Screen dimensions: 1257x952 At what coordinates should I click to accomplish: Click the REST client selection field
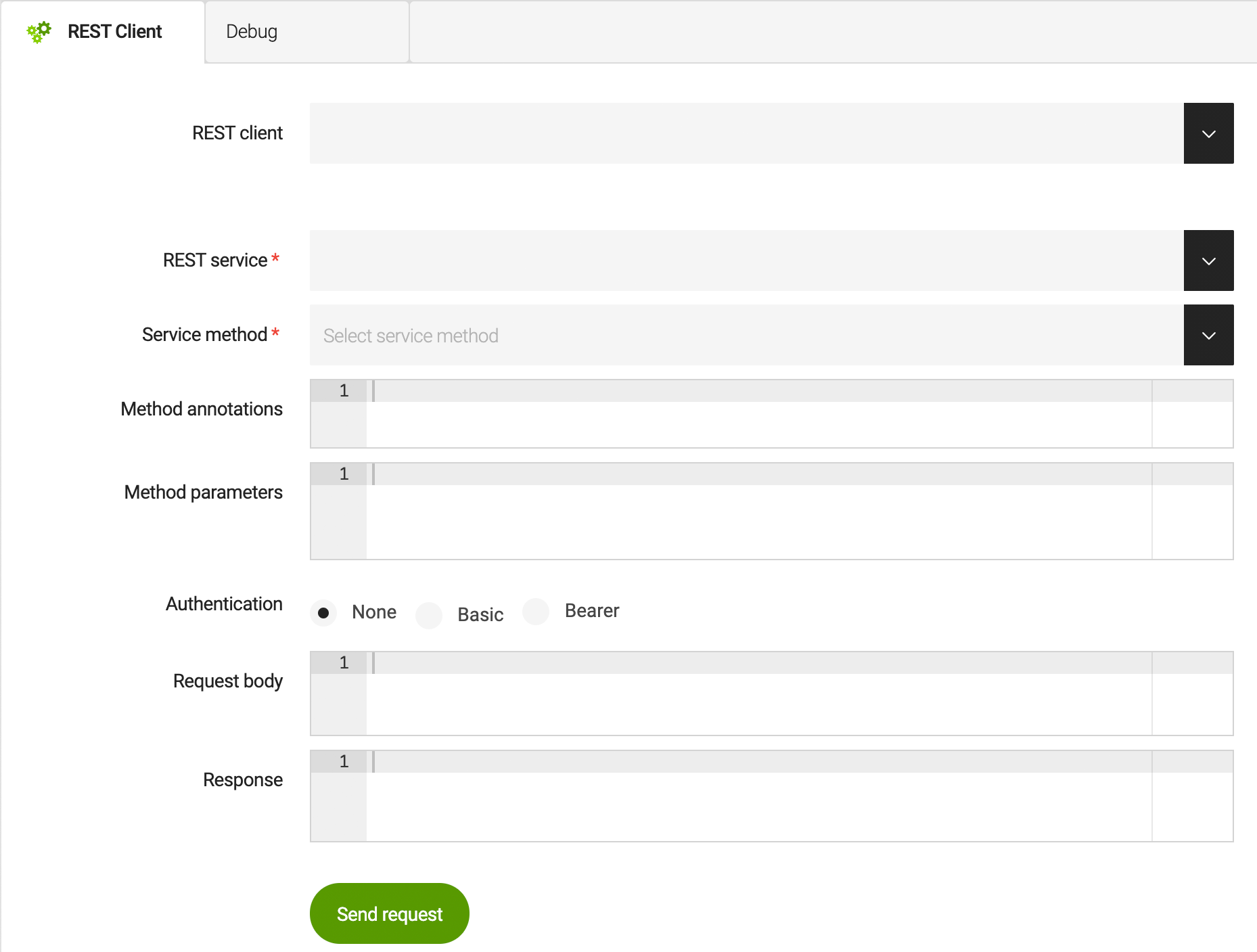pos(746,133)
